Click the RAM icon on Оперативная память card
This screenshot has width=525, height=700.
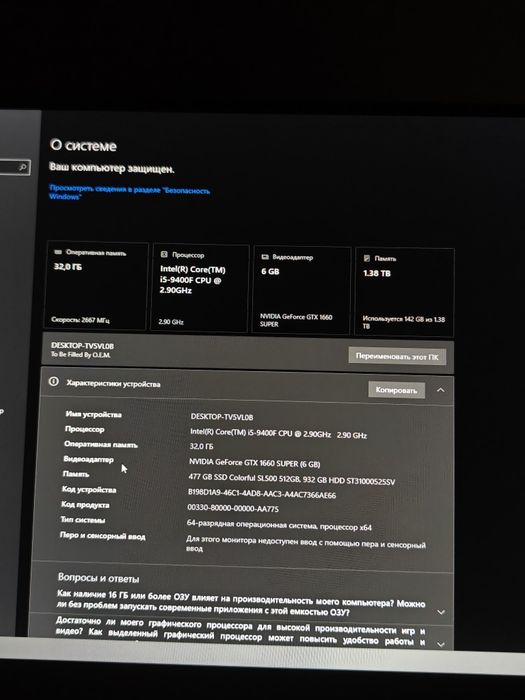tap(58, 252)
